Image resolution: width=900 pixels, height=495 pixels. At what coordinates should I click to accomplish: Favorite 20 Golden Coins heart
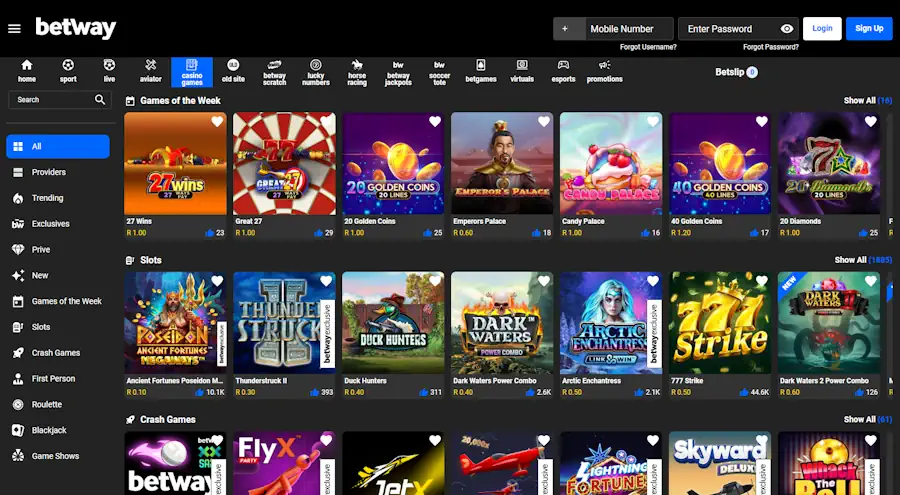click(435, 122)
